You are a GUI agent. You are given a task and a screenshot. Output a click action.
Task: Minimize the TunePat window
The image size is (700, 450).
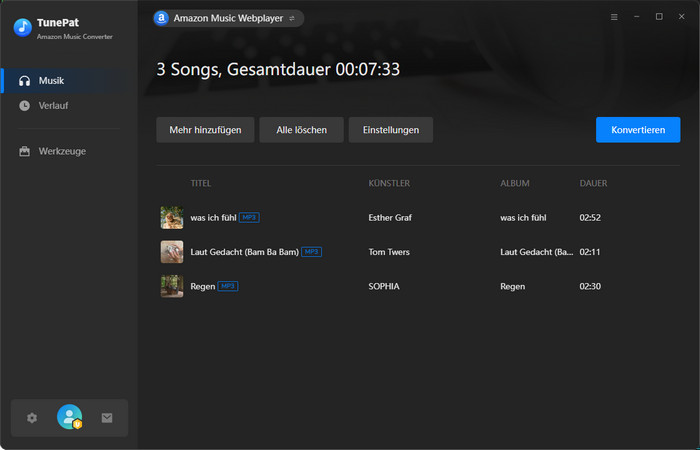coord(637,17)
